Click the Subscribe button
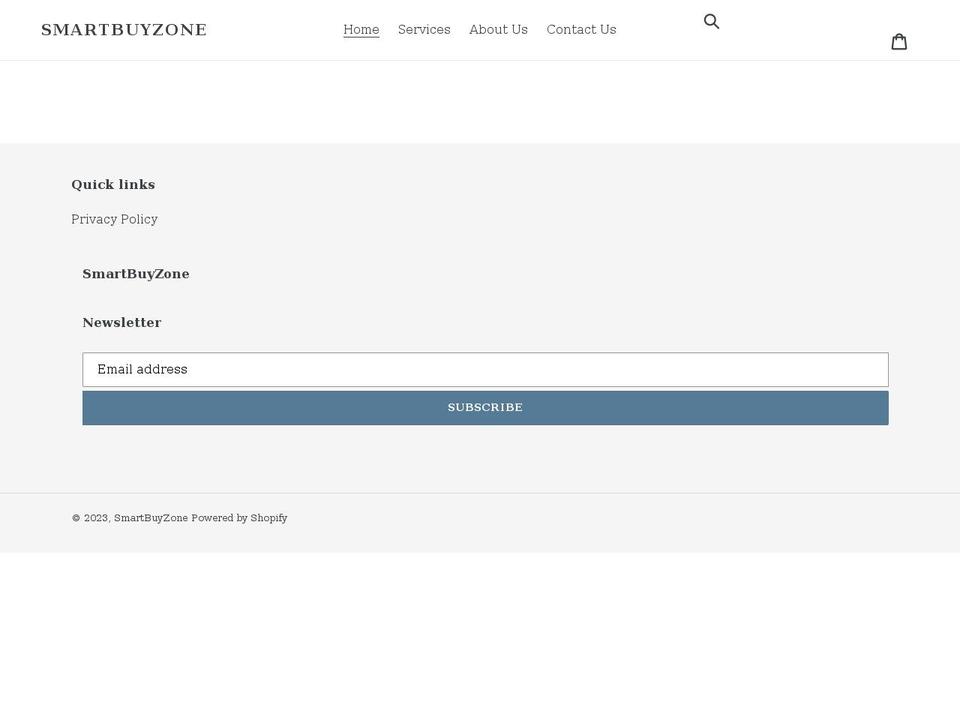 tap(486, 408)
